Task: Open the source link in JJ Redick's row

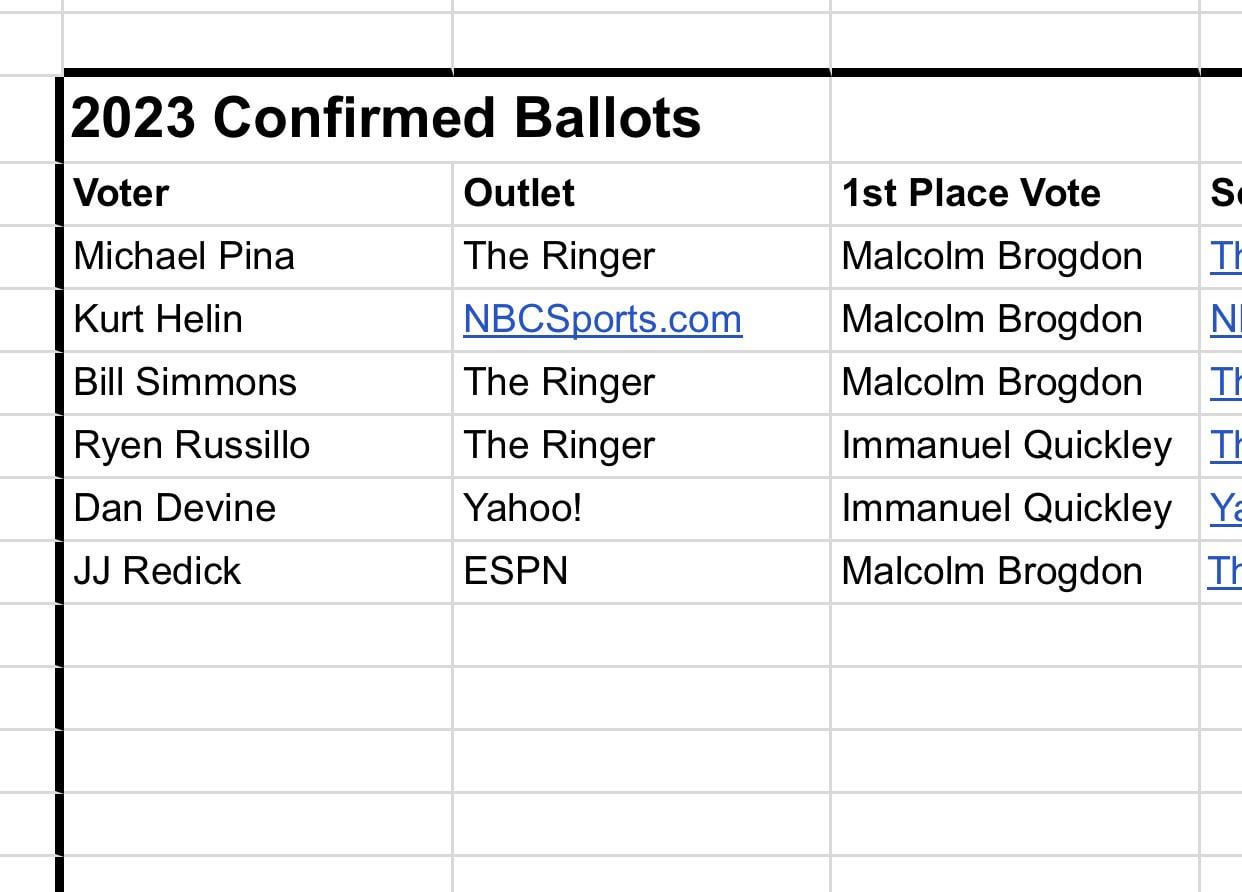Action: 1226,572
